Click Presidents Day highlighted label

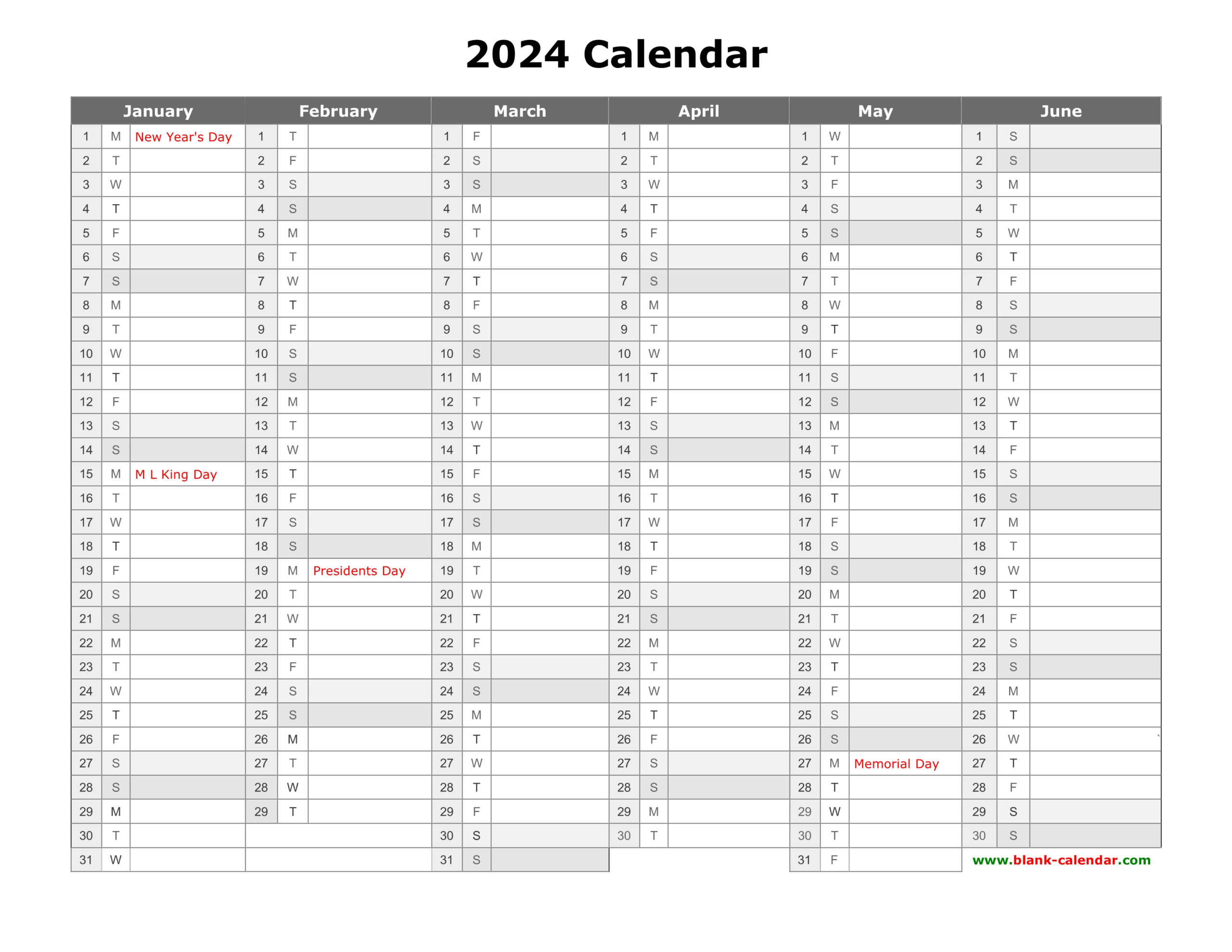tap(358, 572)
